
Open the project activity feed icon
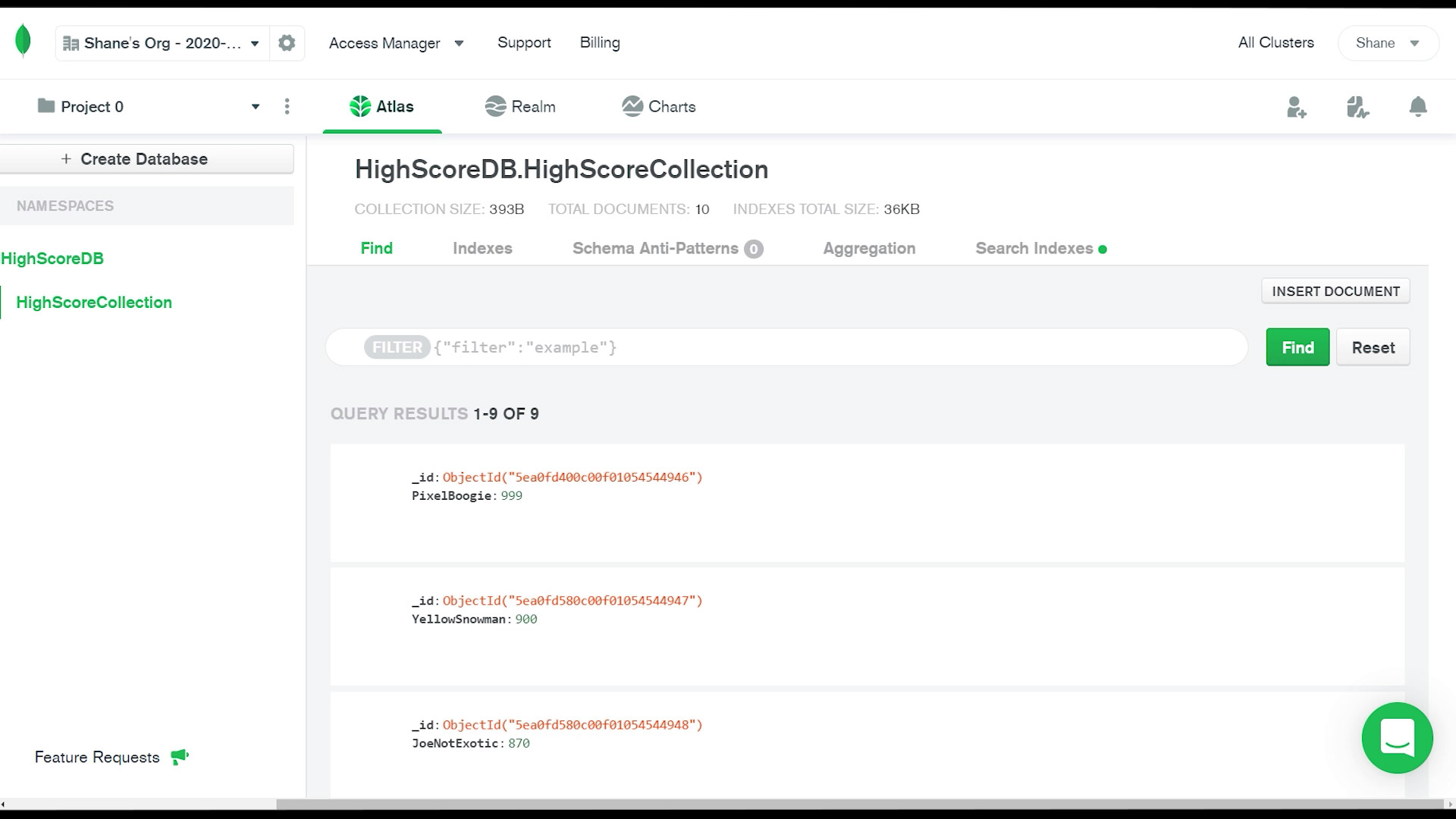[x=1357, y=107]
